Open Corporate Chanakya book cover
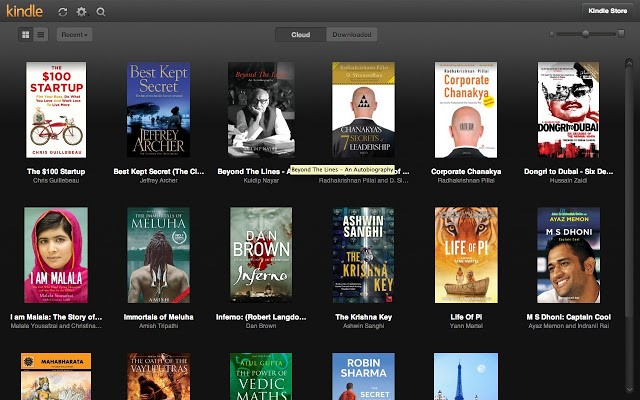Viewport: 640px width, 400px height. tap(465, 110)
